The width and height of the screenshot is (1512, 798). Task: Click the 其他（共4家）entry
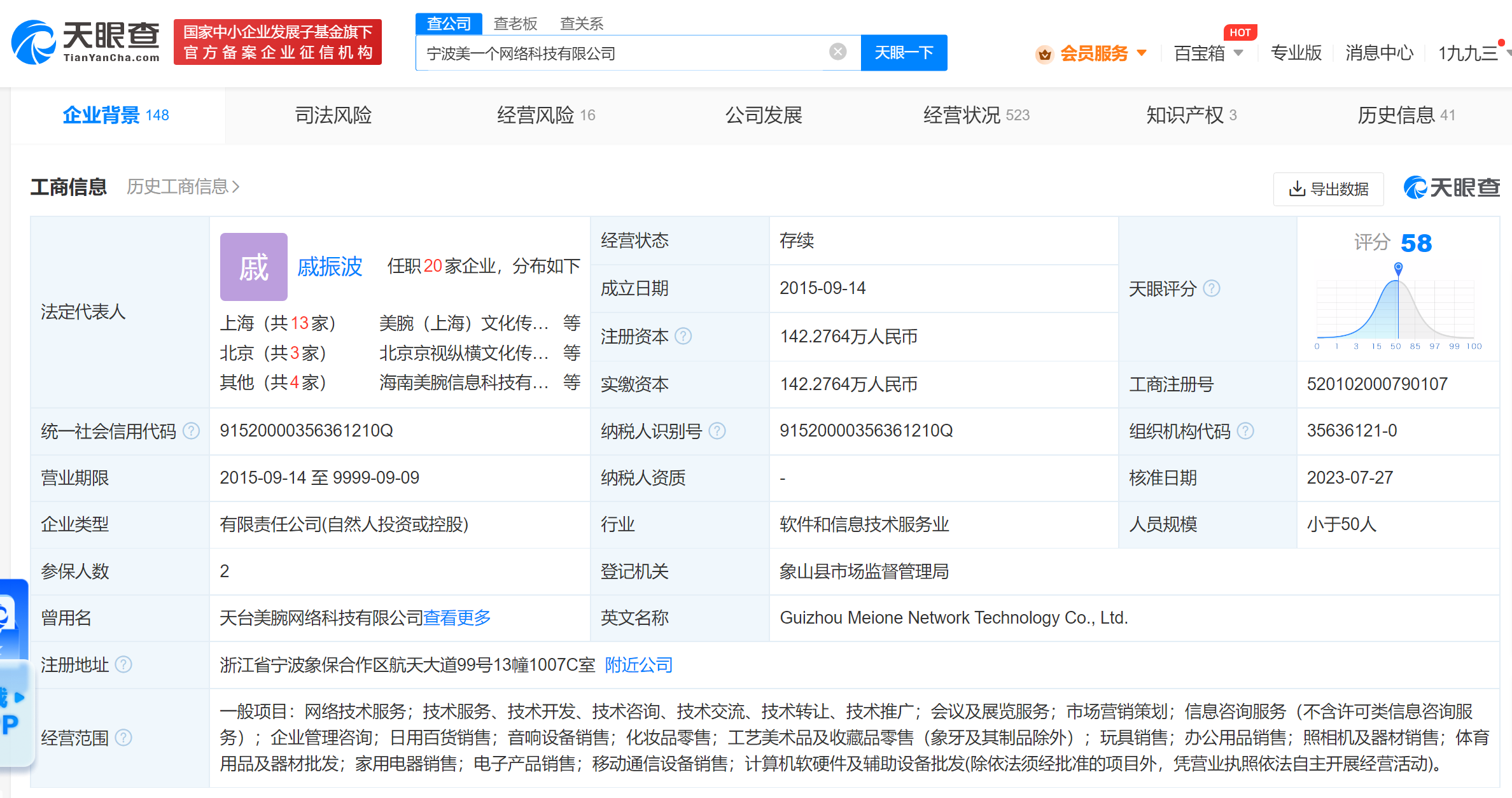(273, 382)
